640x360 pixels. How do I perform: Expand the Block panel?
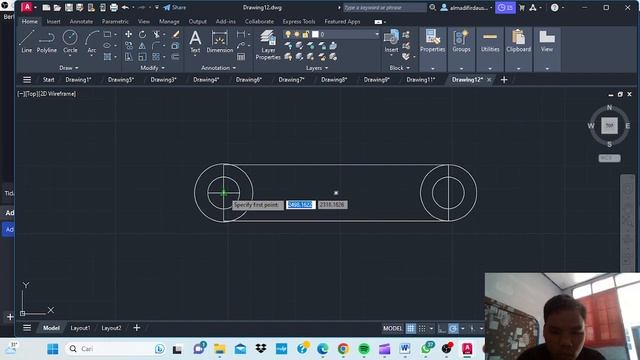400,68
